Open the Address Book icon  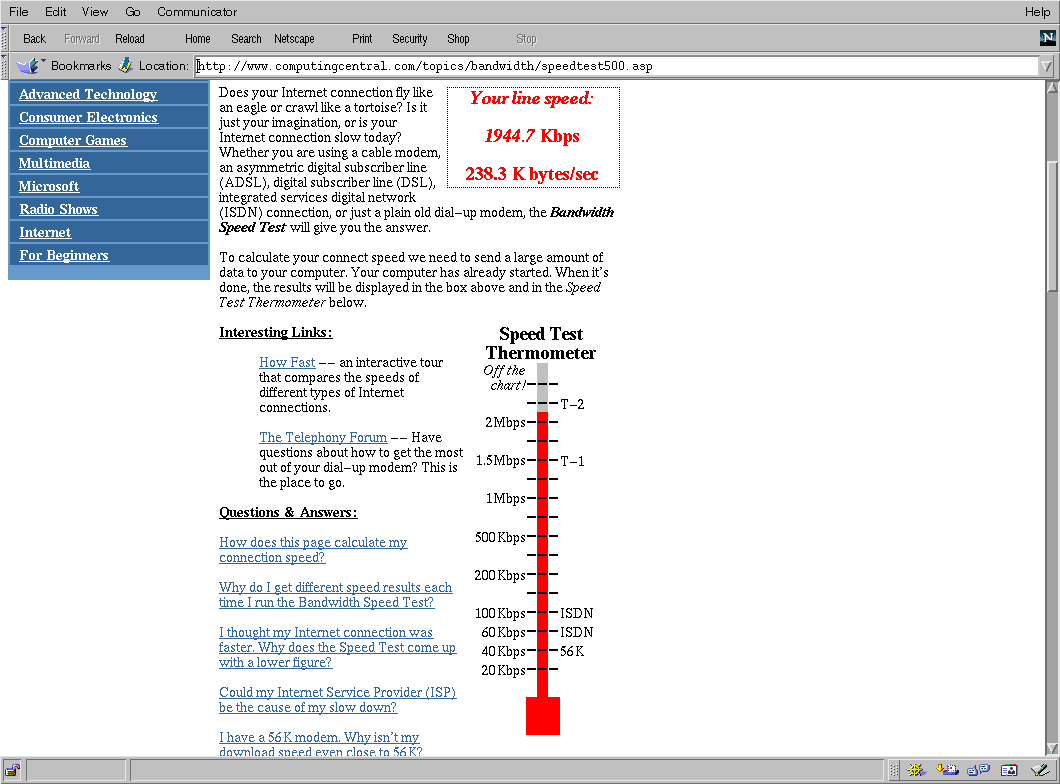pyautogui.click(x=1009, y=769)
